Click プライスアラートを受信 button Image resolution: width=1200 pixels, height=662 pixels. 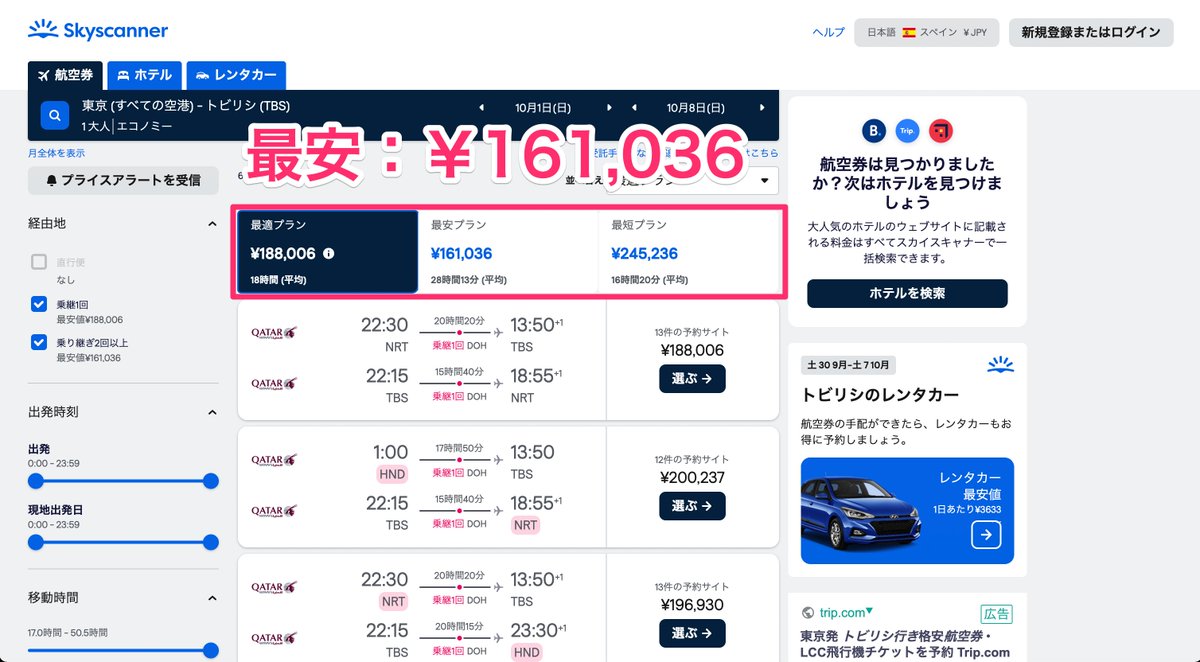tap(123, 180)
